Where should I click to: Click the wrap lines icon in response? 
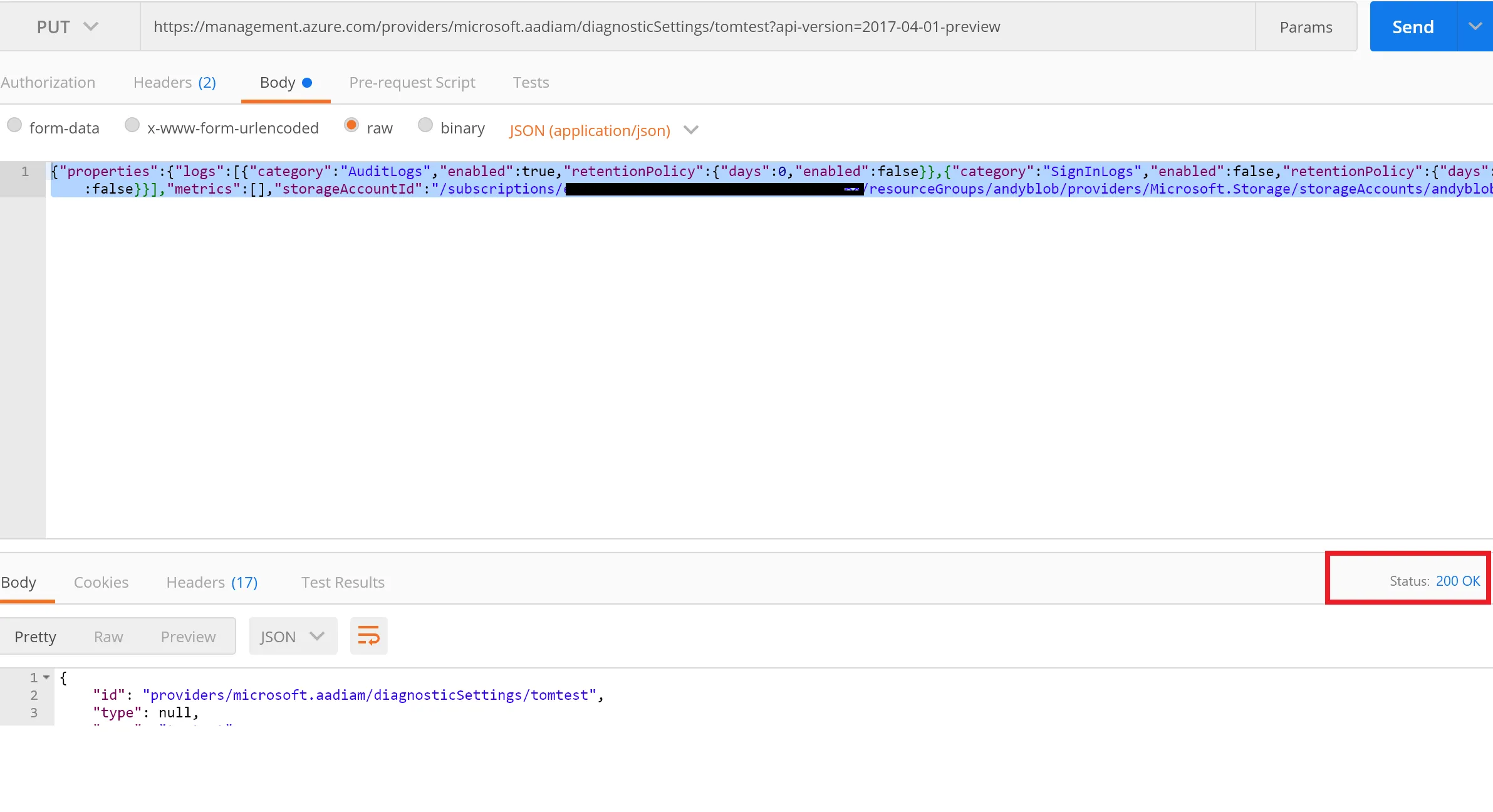tap(368, 637)
